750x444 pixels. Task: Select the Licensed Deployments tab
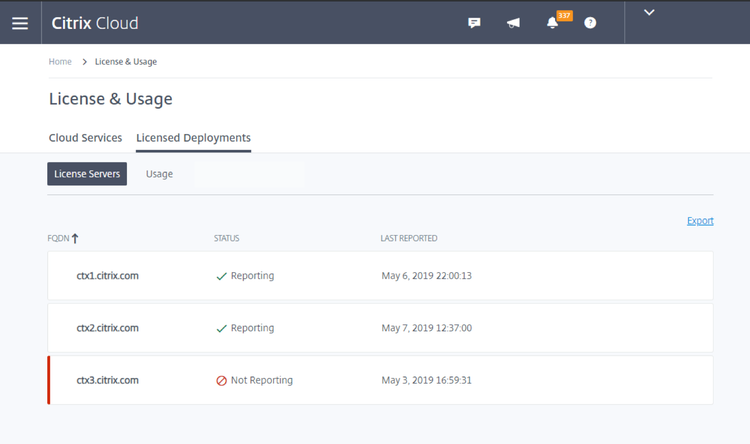[x=193, y=138]
